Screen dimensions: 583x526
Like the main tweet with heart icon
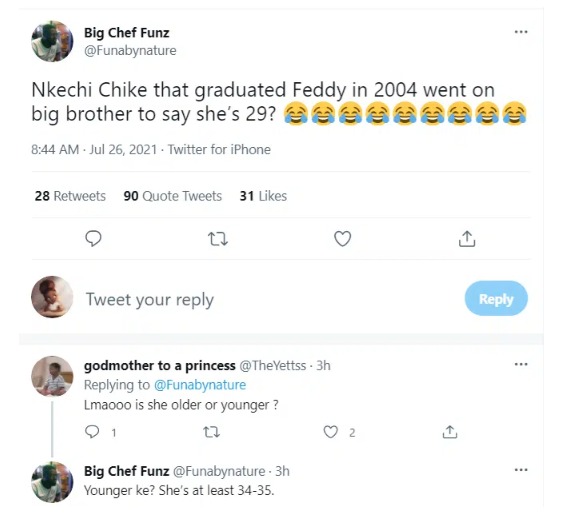pyautogui.click(x=342, y=239)
